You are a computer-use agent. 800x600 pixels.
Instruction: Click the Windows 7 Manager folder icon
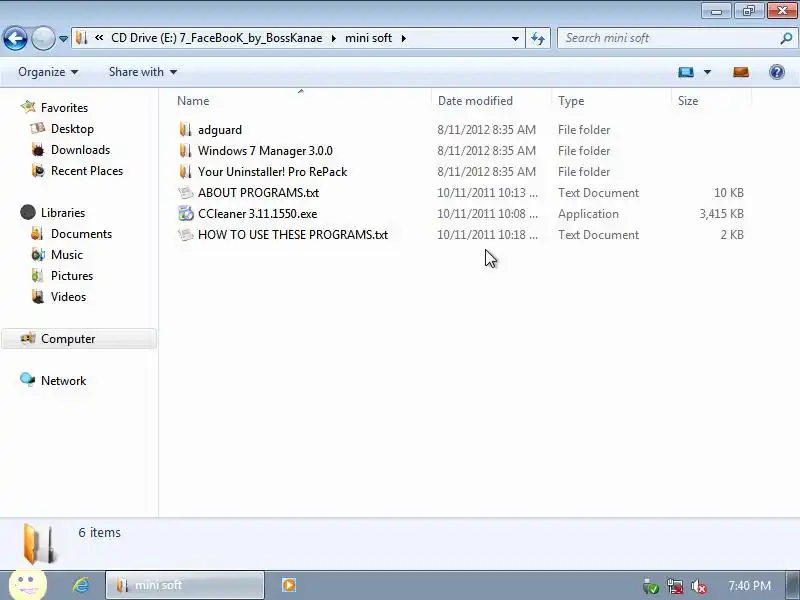click(186, 151)
